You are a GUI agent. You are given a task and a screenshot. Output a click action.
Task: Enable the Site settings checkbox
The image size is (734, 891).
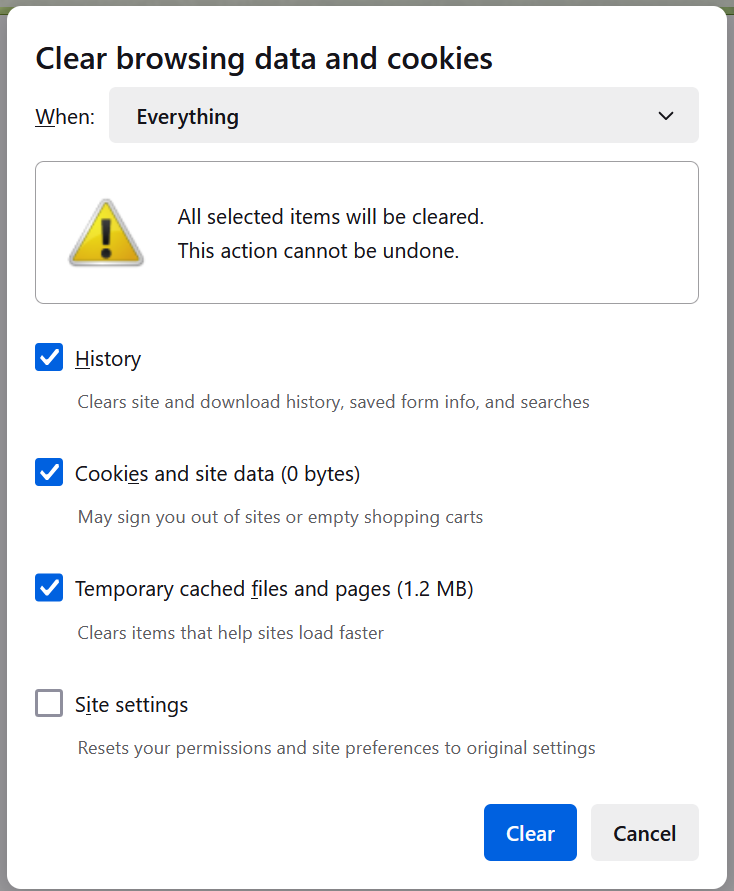(49, 703)
